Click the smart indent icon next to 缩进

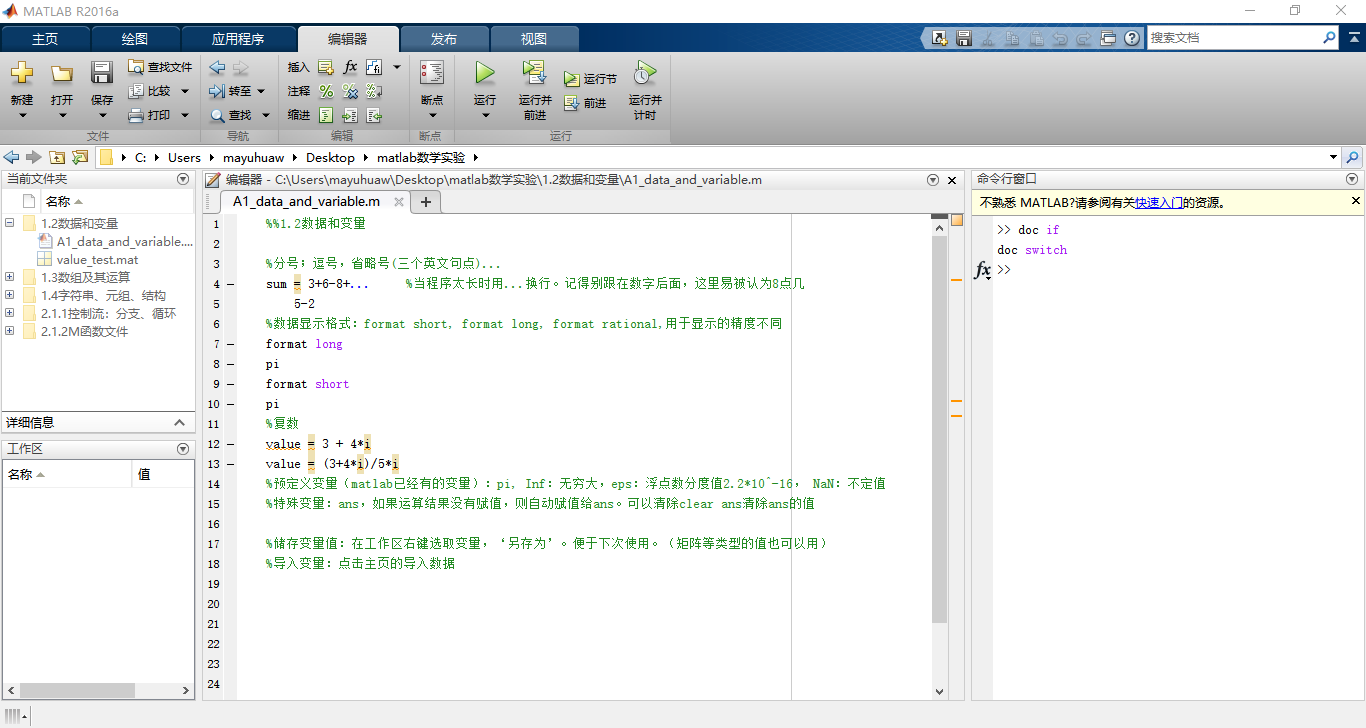(325, 115)
